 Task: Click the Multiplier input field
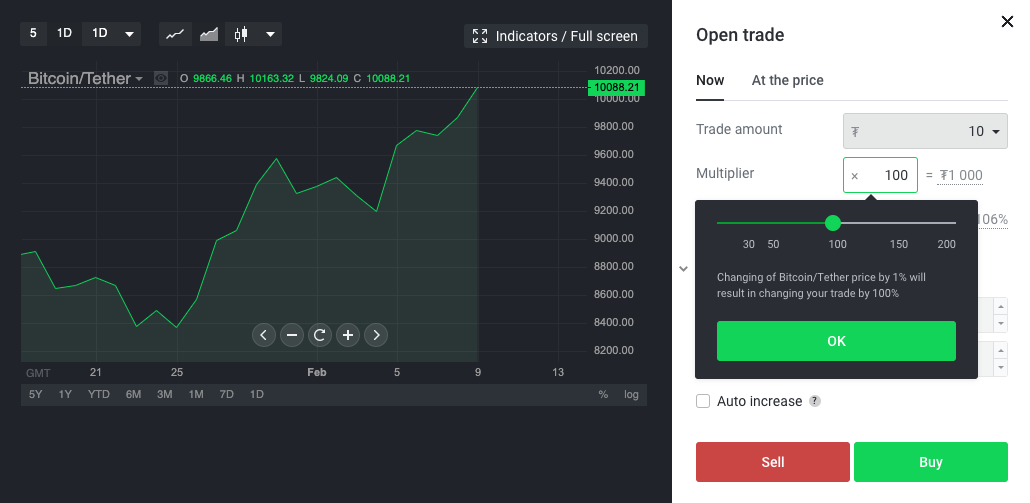(881, 175)
